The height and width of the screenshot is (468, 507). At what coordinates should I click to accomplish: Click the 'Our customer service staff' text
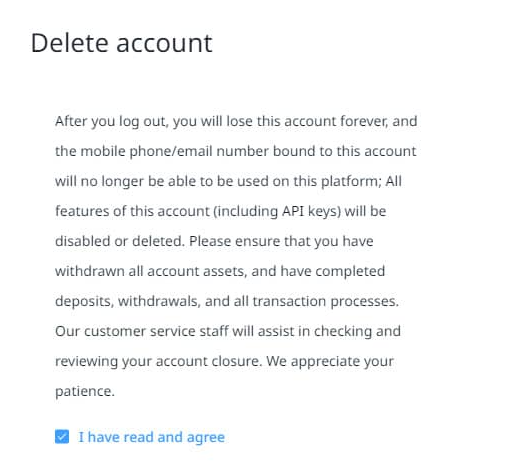click(x=142, y=331)
